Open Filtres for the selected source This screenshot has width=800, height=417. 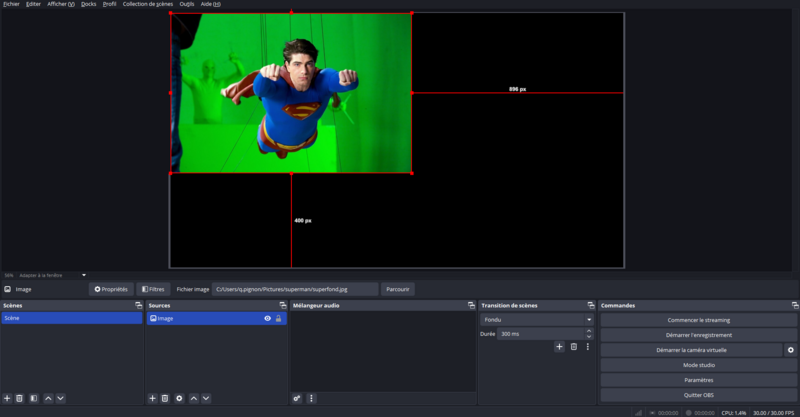pos(153,289)
